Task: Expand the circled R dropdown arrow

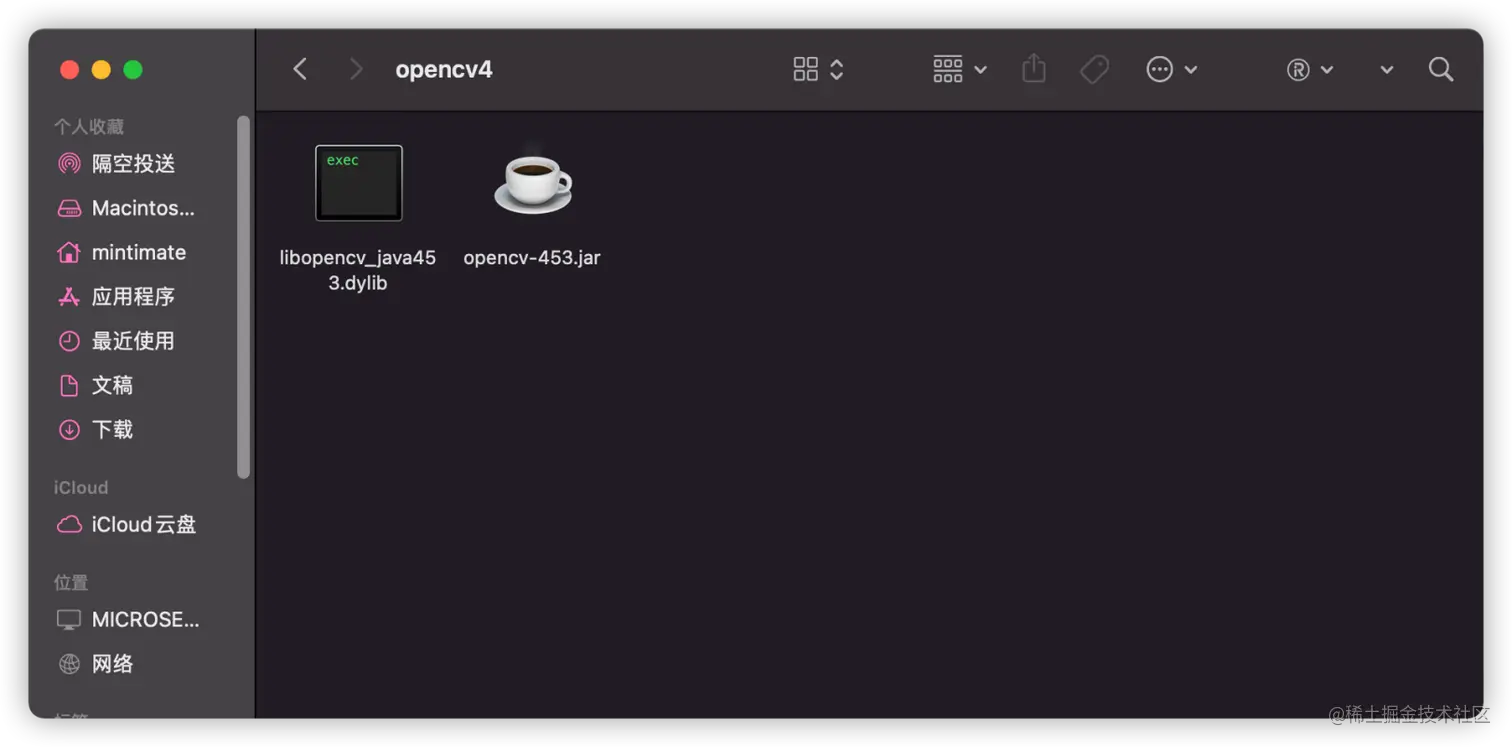Action: (1327, 69)
